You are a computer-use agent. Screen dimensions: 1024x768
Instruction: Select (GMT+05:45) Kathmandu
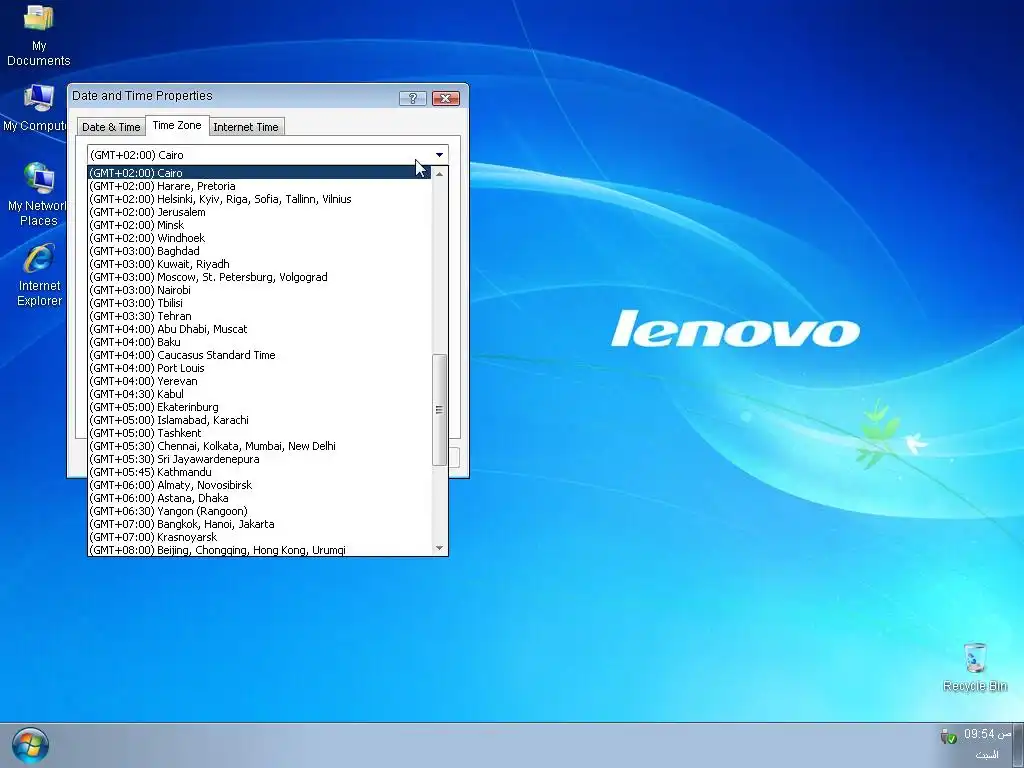(x=259, y=472)
